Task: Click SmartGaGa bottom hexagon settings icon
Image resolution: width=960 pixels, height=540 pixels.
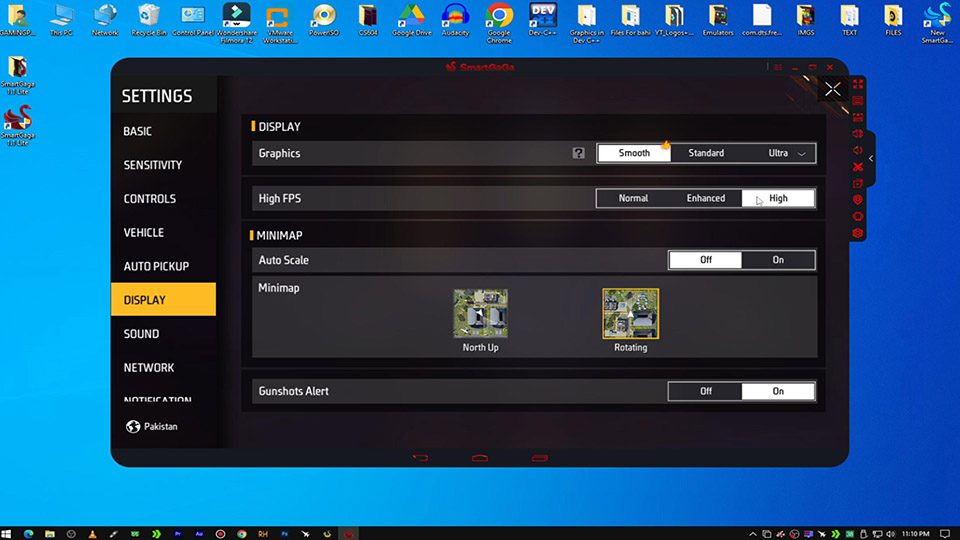Action: [858, 233]
